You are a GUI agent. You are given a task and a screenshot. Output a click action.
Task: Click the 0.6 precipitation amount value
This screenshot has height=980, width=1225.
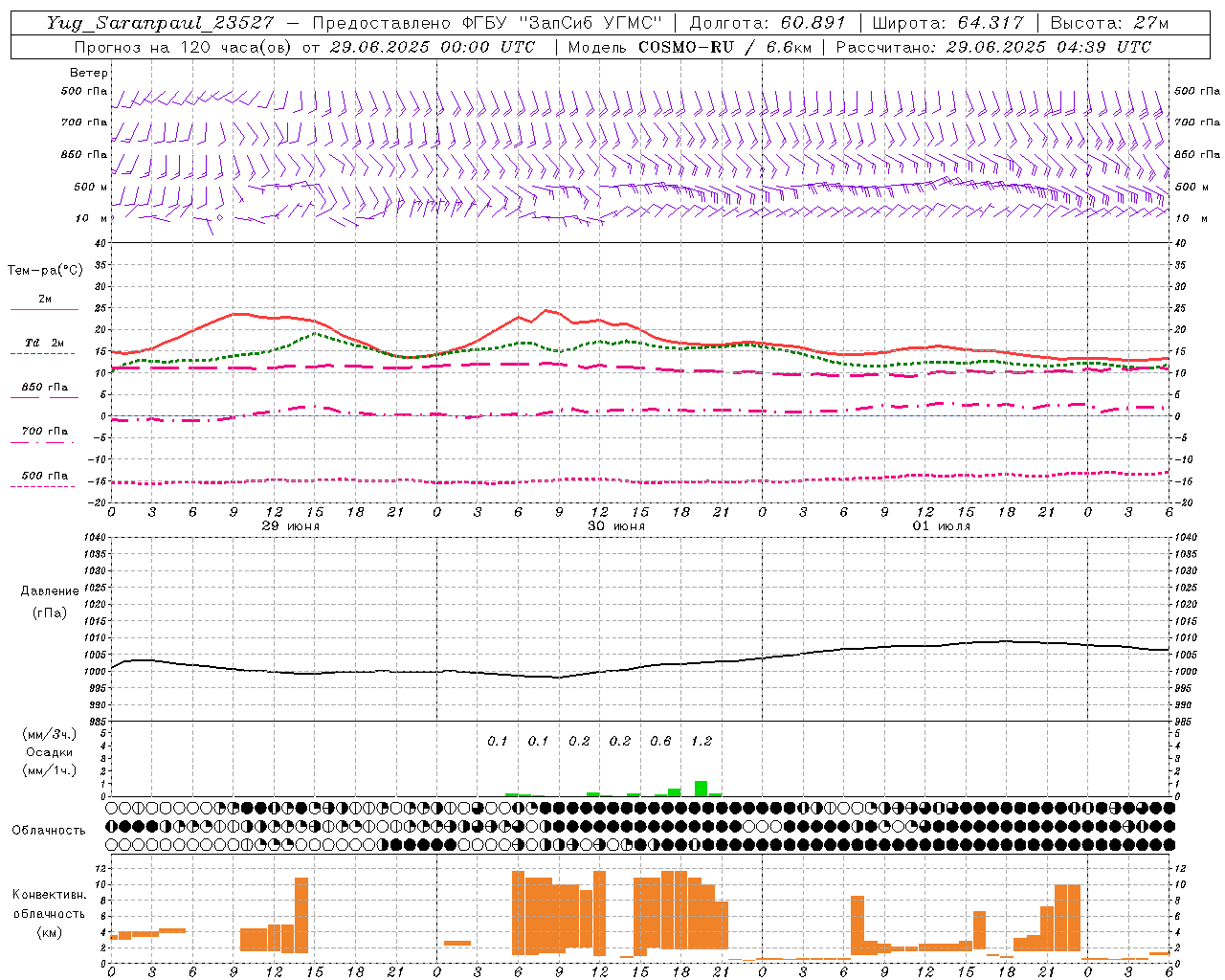[660, 741]
